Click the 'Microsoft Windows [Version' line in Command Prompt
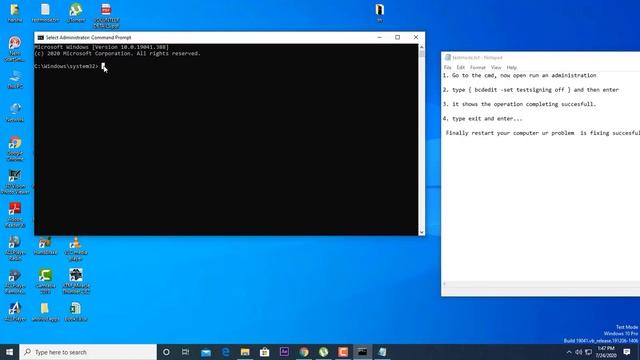This screenshot has width=640, height=360. coord(102,47)
